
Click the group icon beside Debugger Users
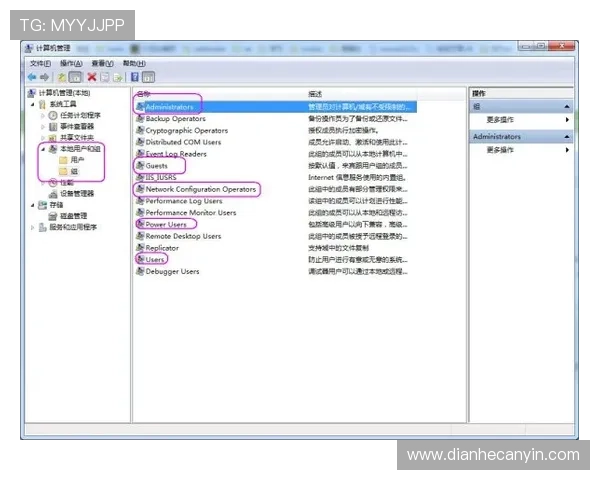(x=140, y=271)
